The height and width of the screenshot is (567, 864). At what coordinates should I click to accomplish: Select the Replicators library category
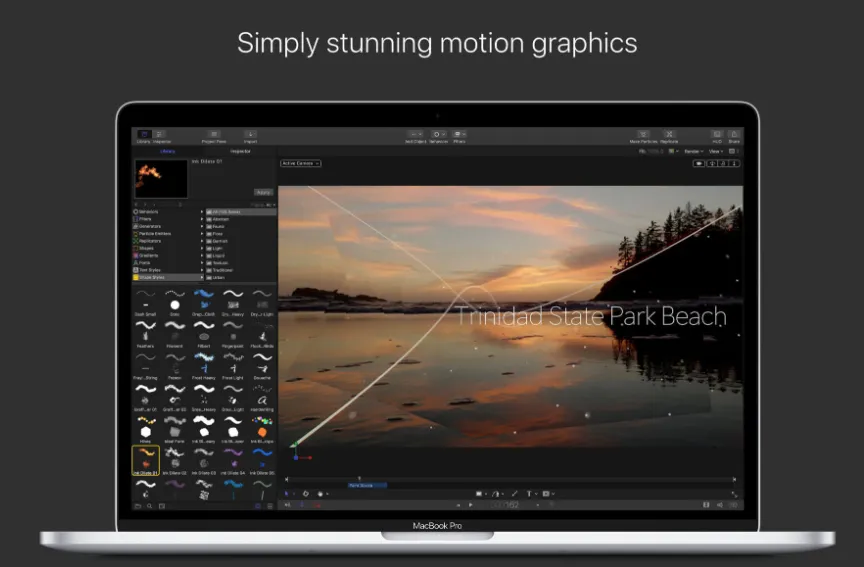click(x=168, y=241)
